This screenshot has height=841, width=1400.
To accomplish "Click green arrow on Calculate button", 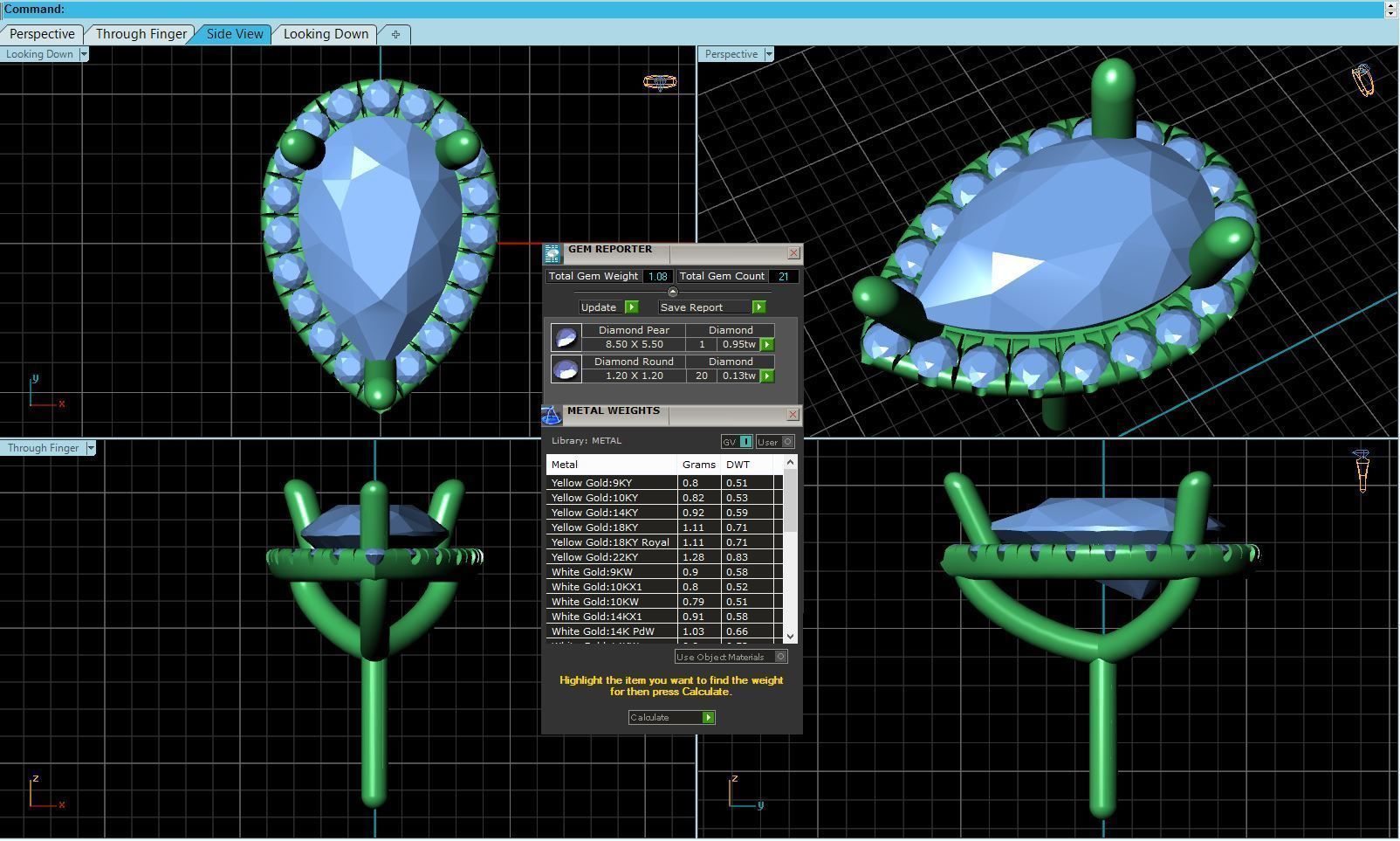I will pyautogui.click(x=709, y=718).
